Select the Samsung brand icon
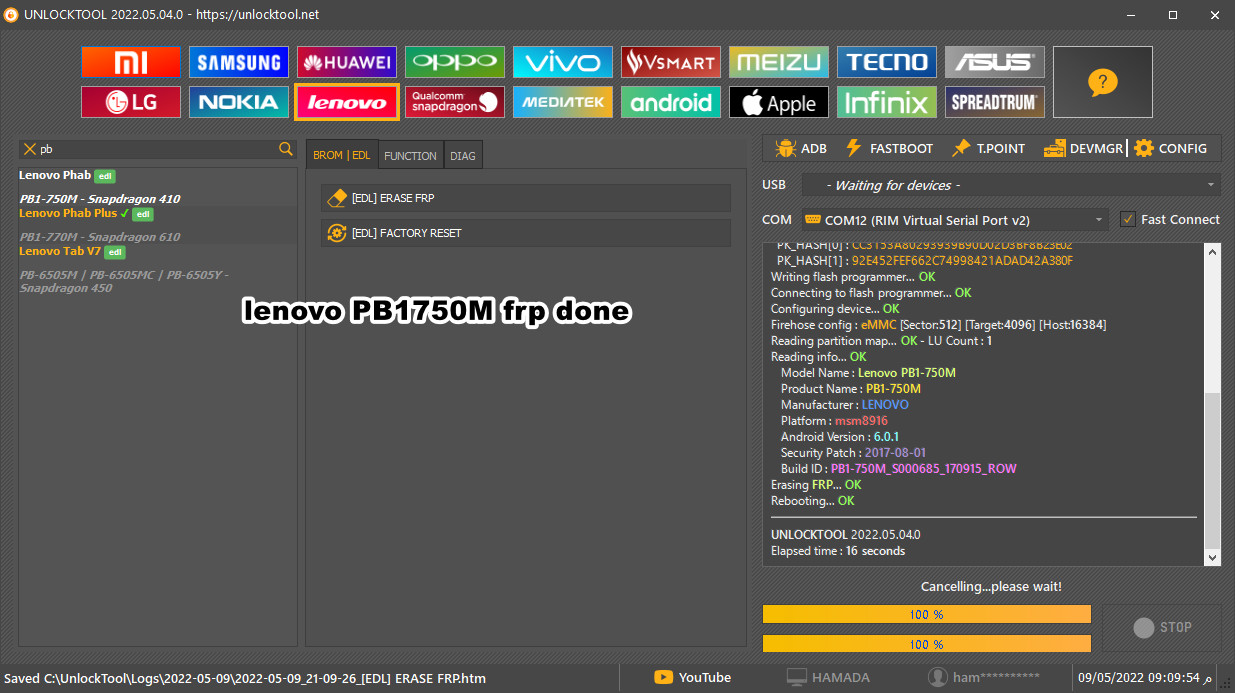1235x693 pixels. [239, 62]
